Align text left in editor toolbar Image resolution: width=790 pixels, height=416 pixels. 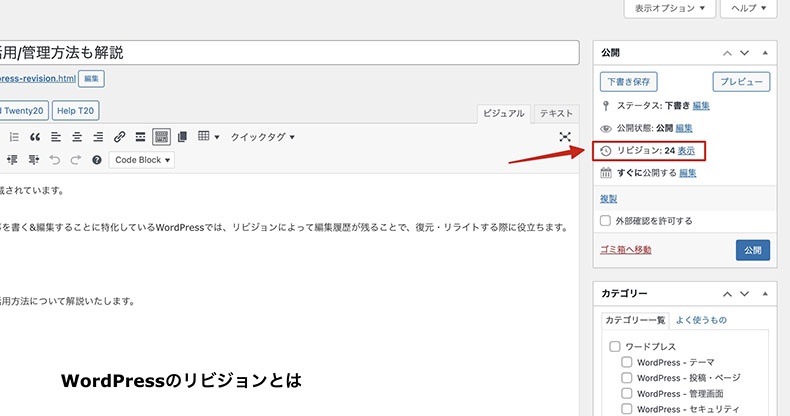pos(56,137)
